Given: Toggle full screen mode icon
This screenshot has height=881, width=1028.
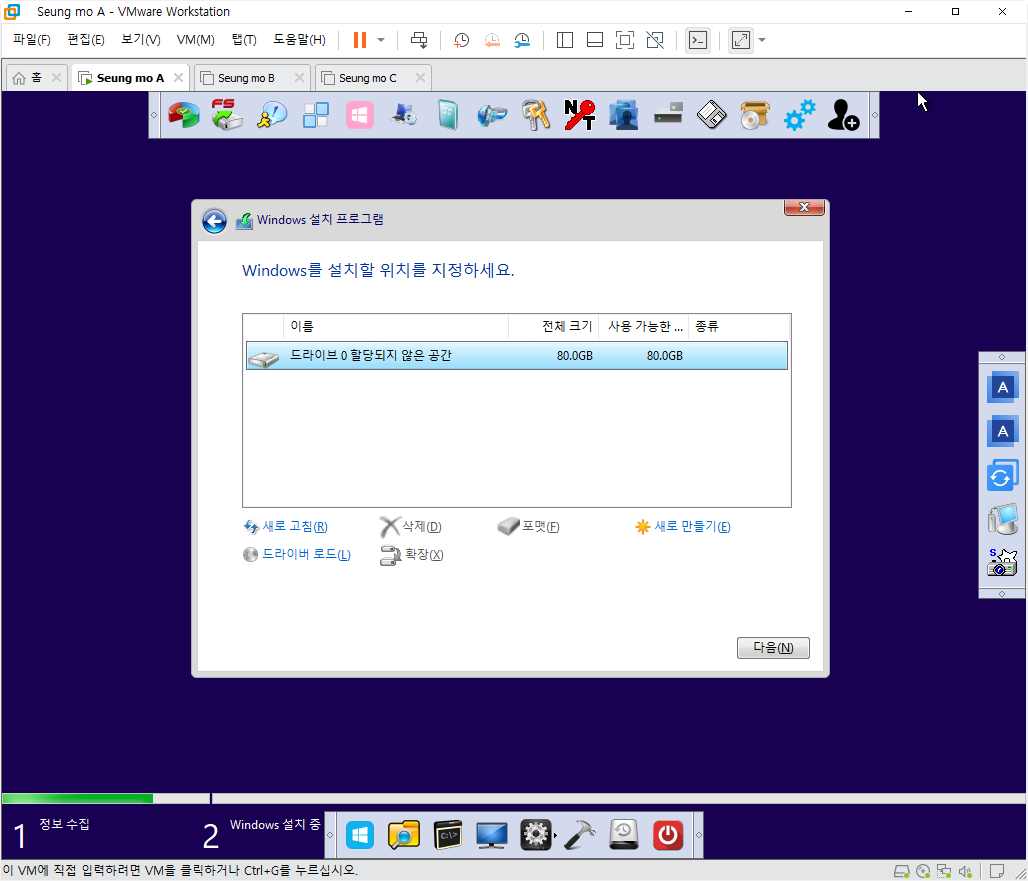Looking at the screenshot, I should point(625,40).
